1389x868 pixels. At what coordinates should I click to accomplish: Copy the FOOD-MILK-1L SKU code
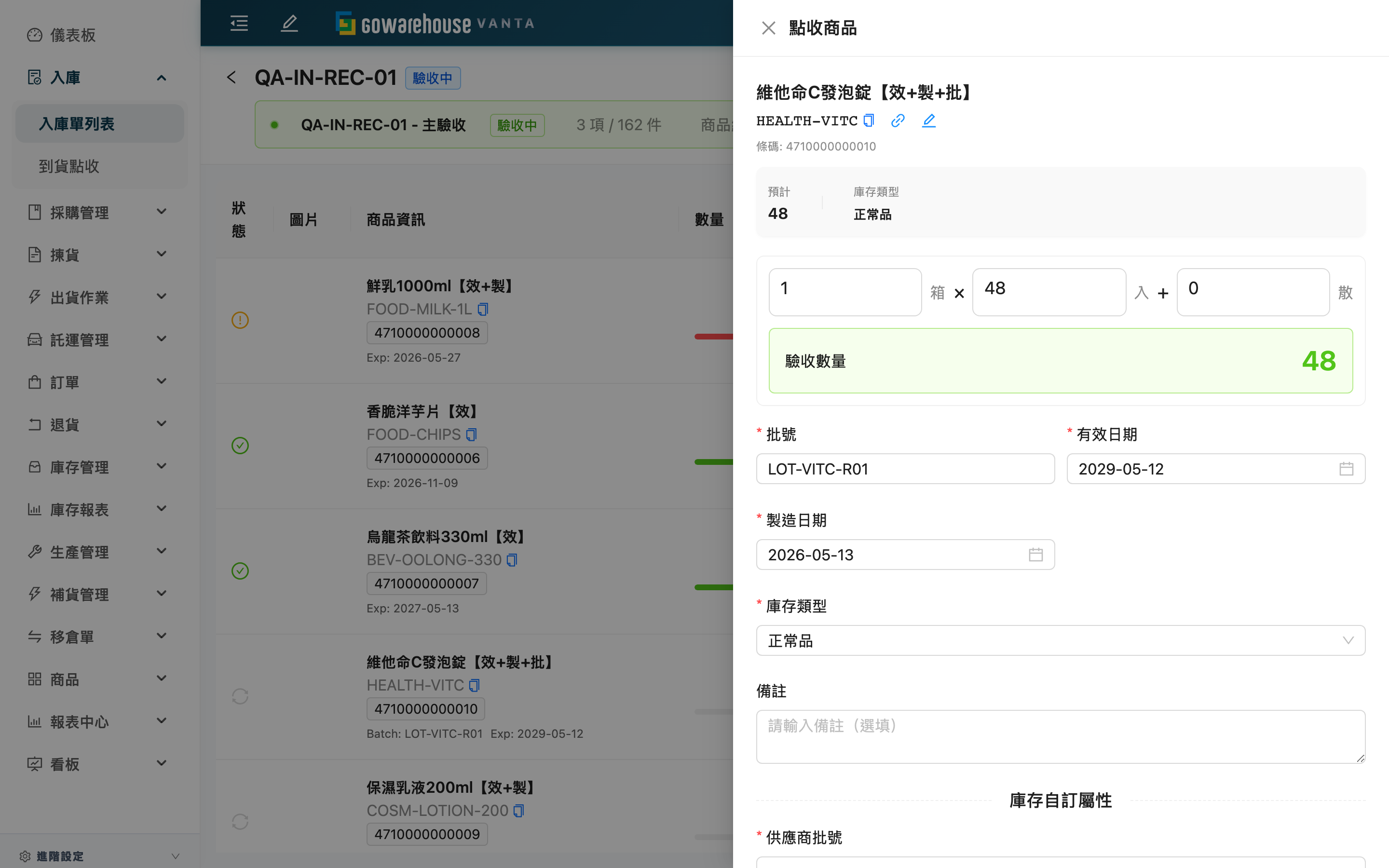[x=483, y=309]
